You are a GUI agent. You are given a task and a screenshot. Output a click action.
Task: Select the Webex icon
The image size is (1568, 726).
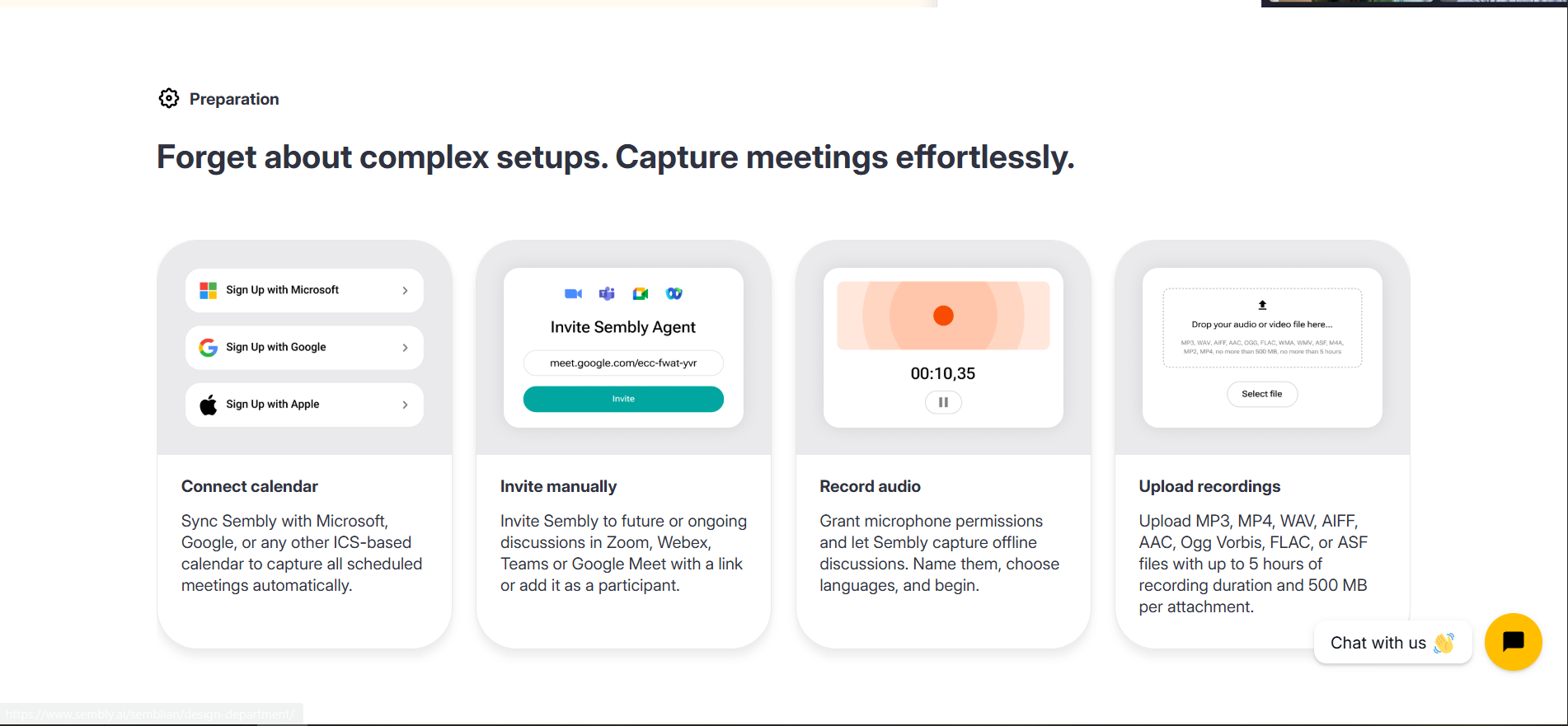674,293
